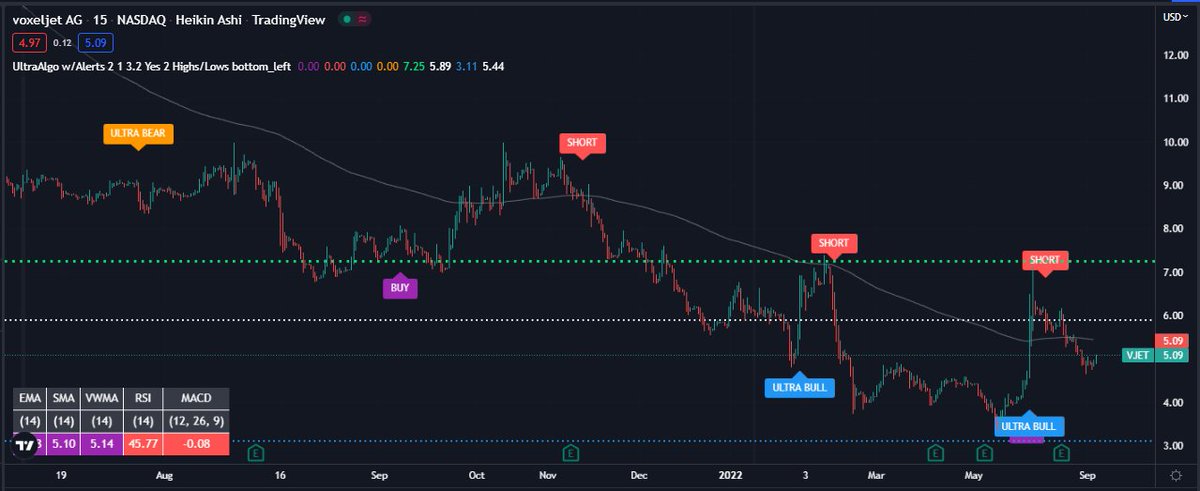The image size is (1200, 491).
Task: Click the -0.08 MACD value cell
Action: tap(197, 444)
